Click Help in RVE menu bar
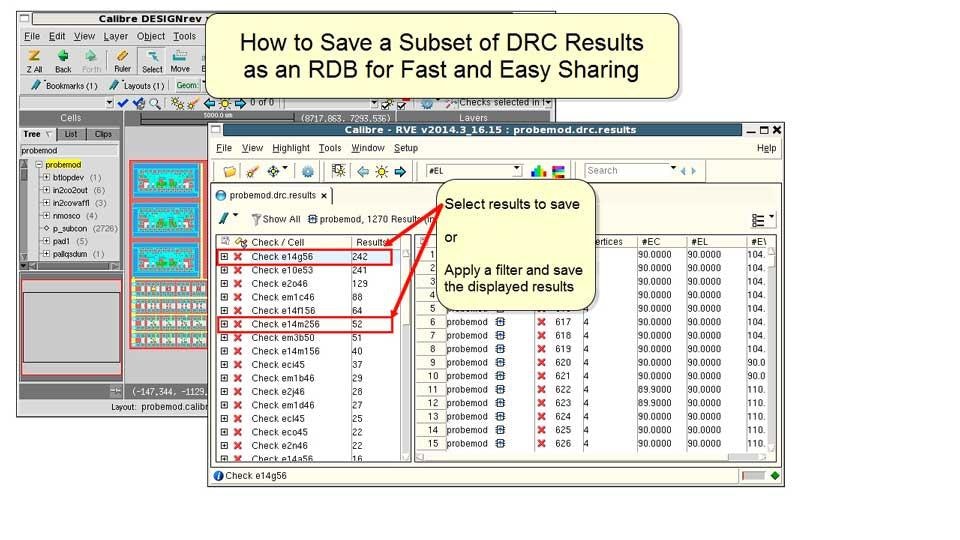Screen dimensions: 960x540 pos(766,148)
